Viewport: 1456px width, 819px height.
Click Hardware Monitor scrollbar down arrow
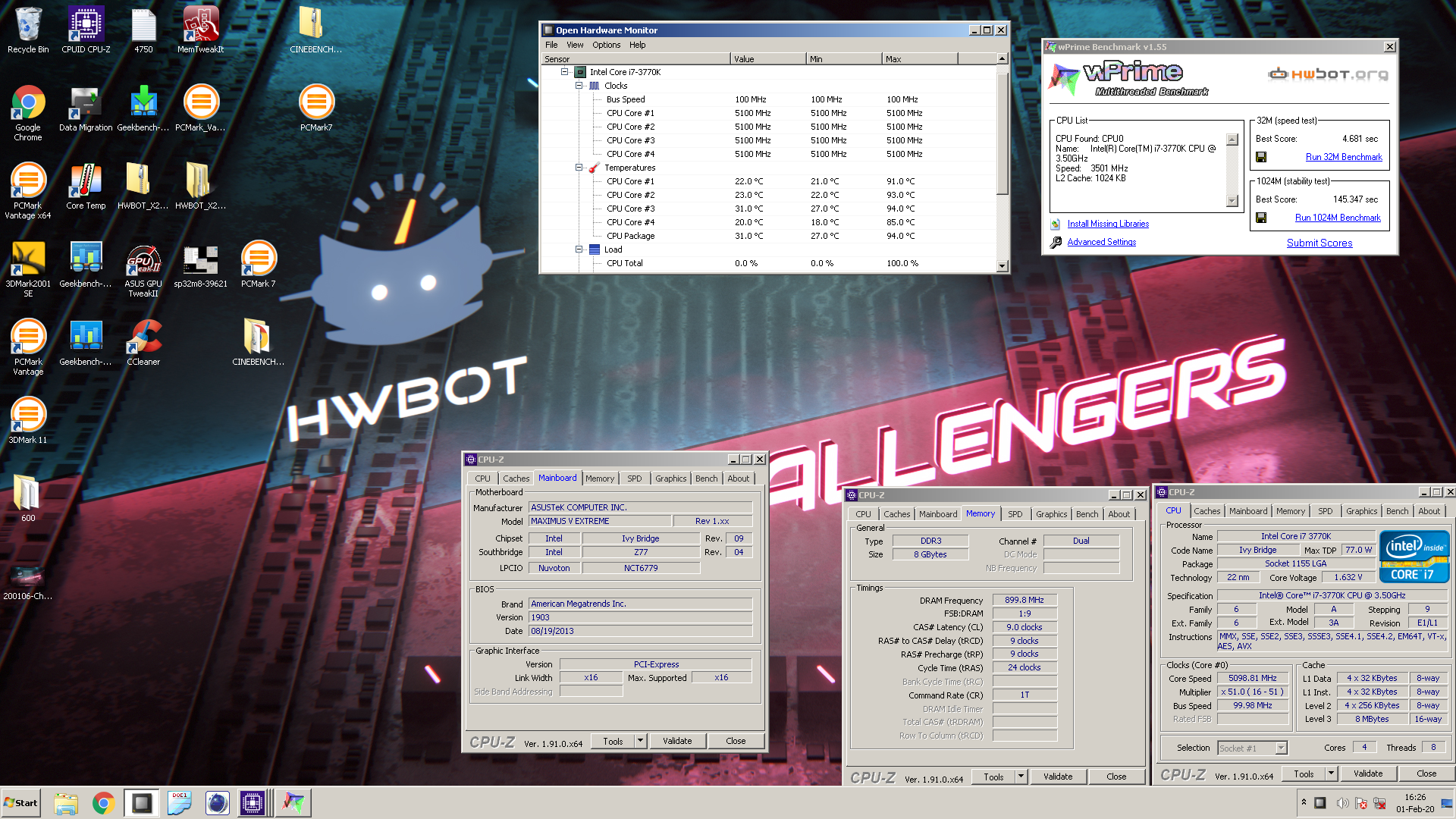tap(1002, 266)
